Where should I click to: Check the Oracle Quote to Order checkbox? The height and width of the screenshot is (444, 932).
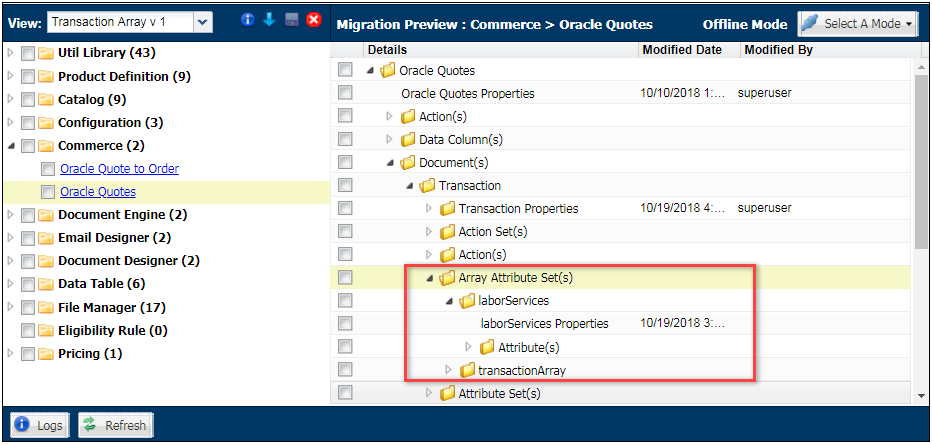coord(48,169)
